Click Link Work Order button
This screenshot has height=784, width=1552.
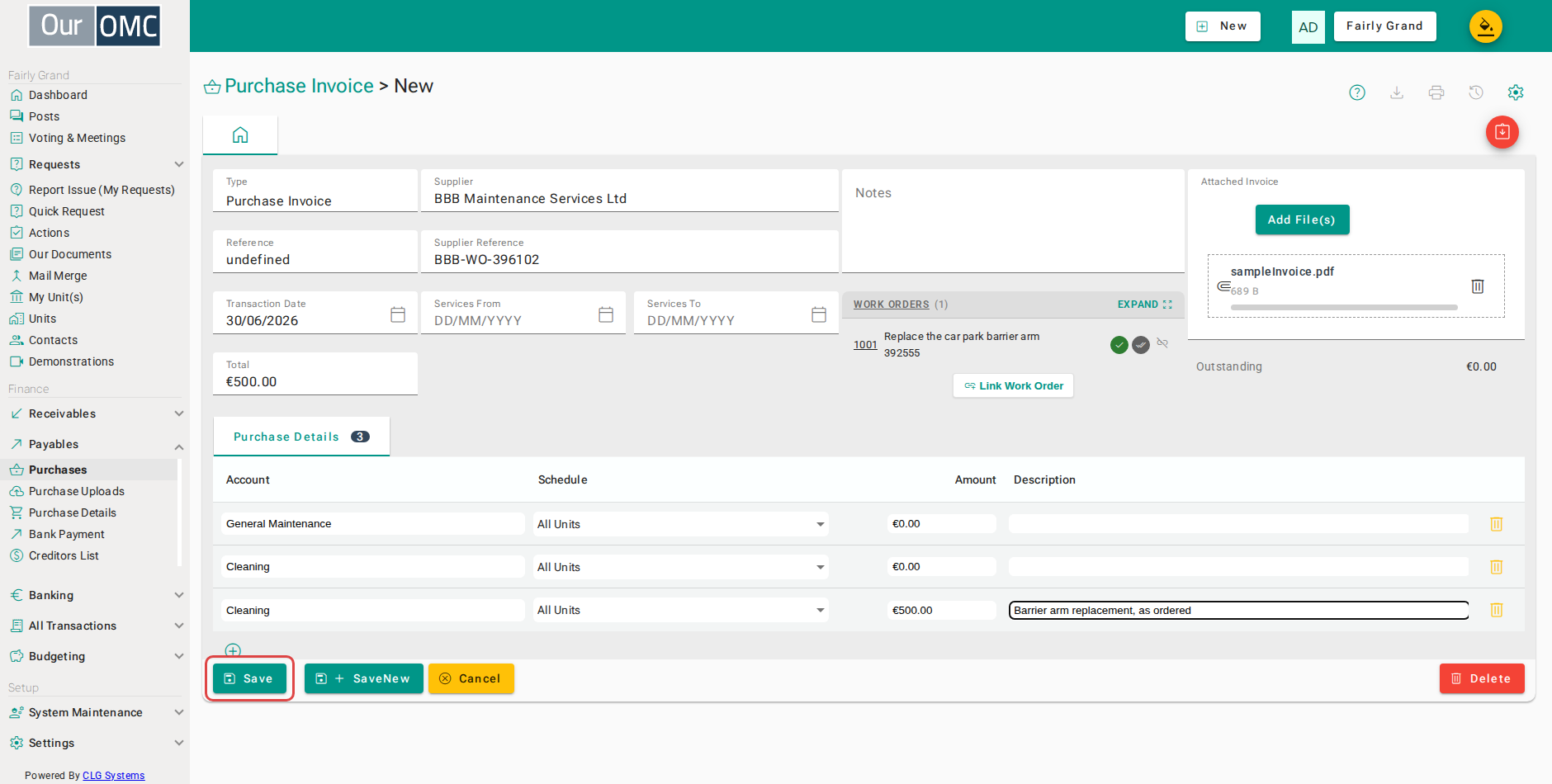[x=1013, y=385]
